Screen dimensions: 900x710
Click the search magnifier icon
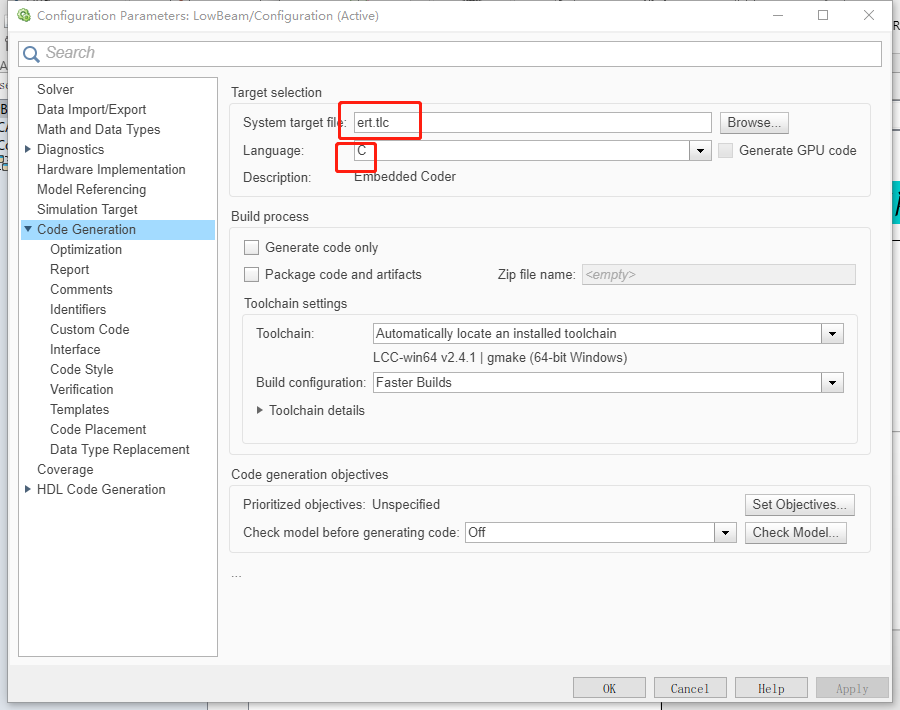pos(30,54)
